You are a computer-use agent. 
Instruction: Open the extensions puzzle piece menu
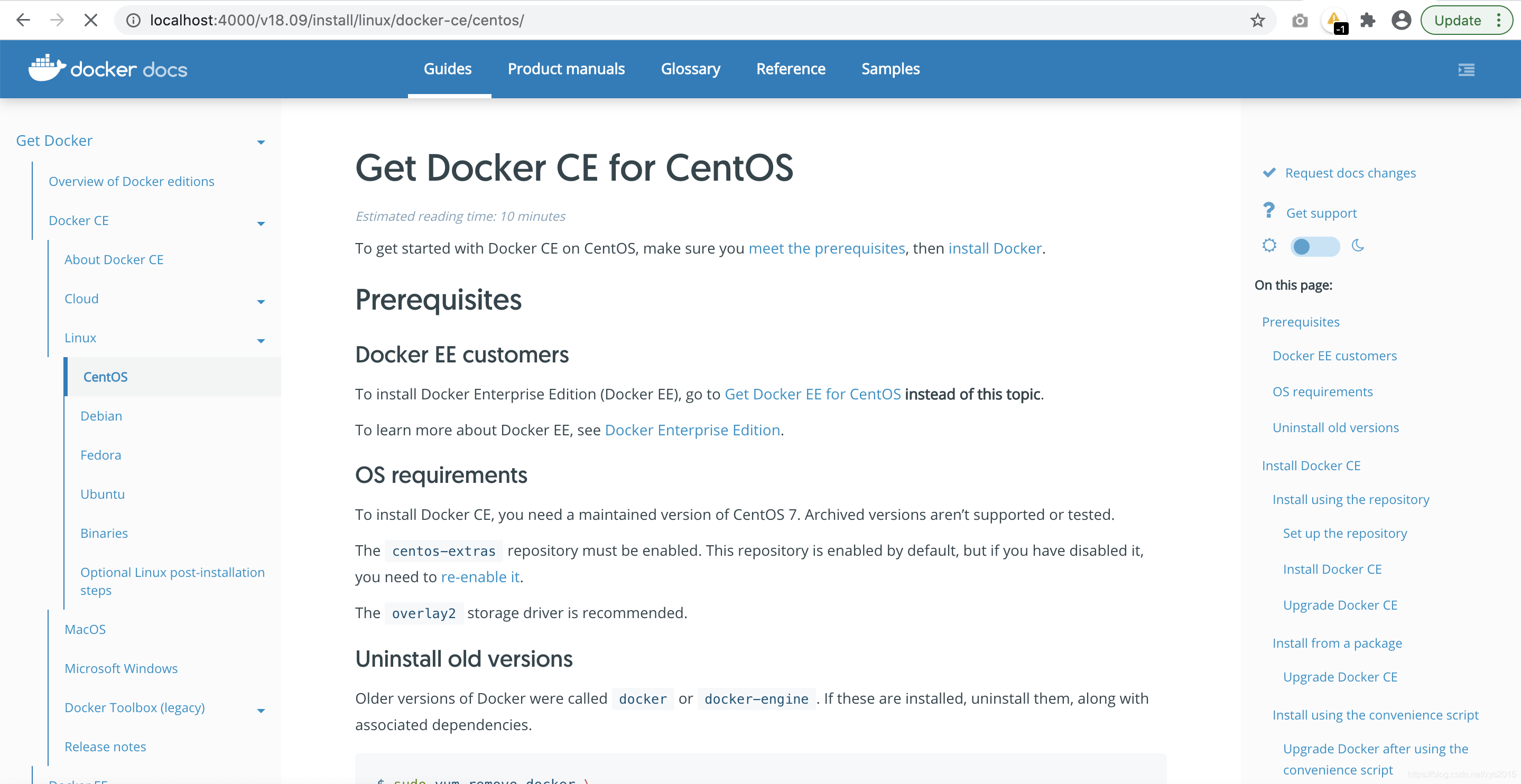coord(1368,21)
